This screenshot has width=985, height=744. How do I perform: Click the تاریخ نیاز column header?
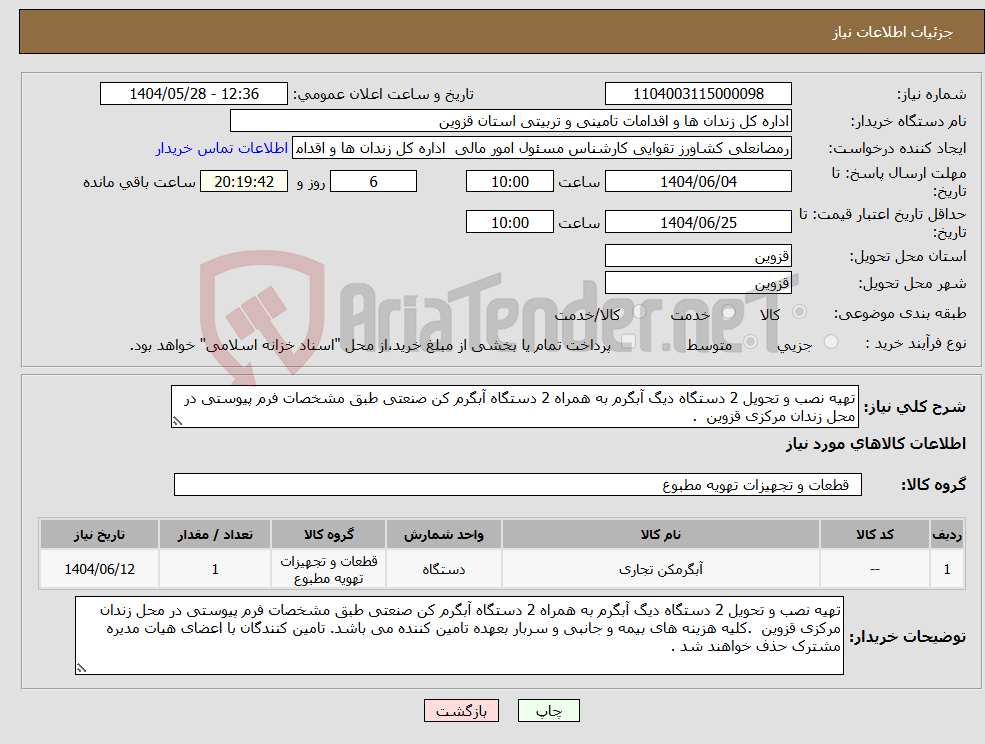pyautogui.click(x=99, y=534)
